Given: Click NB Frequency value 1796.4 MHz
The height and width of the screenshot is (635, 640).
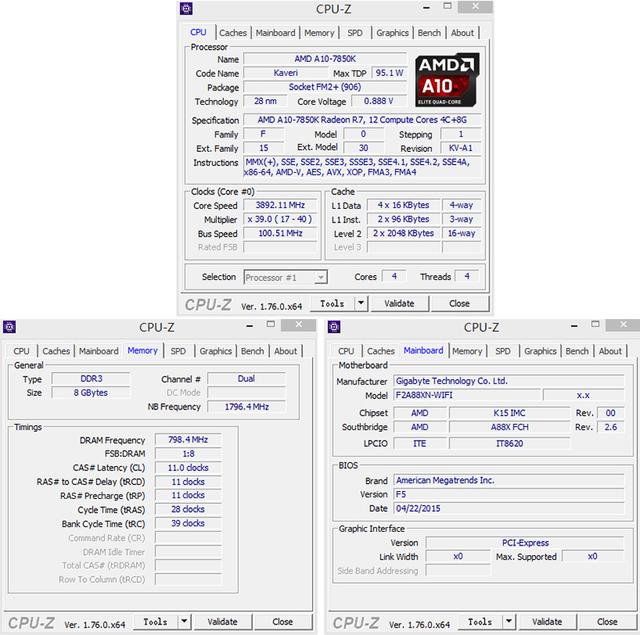Looking at the screenshot, I should click(247, 406).
